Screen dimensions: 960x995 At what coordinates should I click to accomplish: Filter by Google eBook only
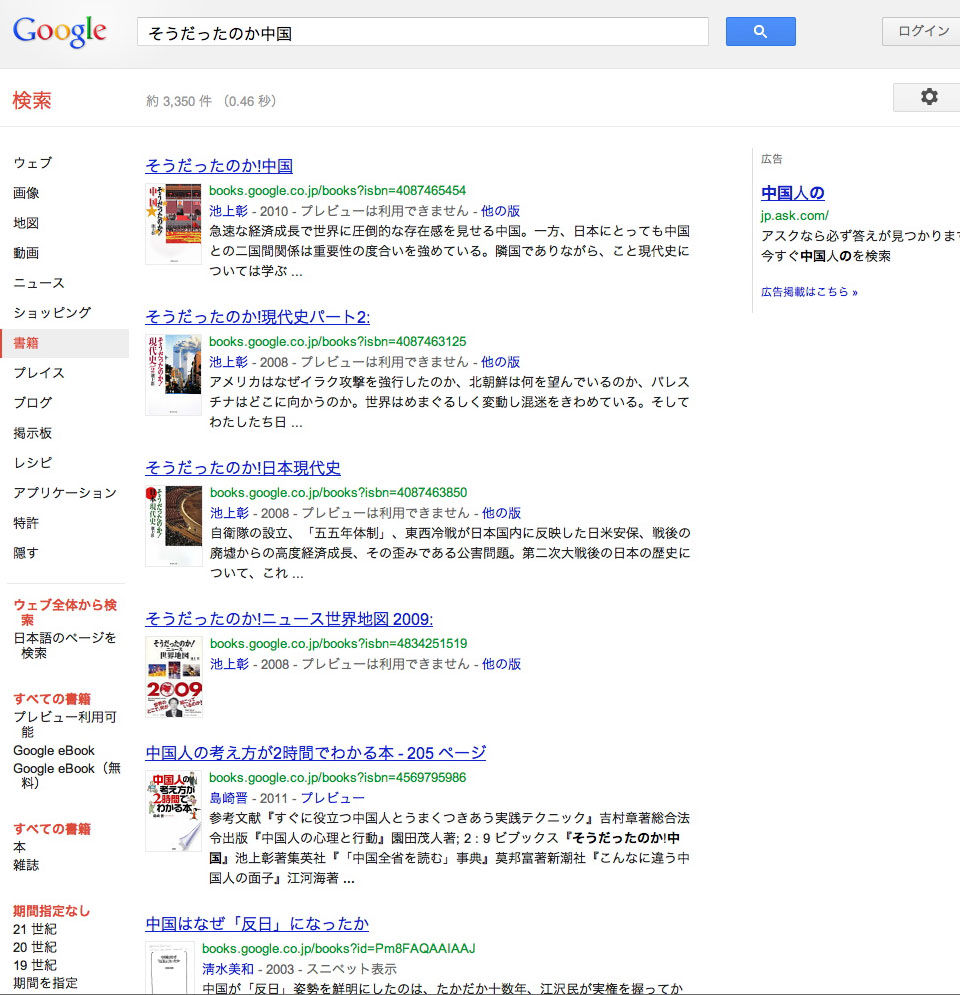[x=54, y=751]
